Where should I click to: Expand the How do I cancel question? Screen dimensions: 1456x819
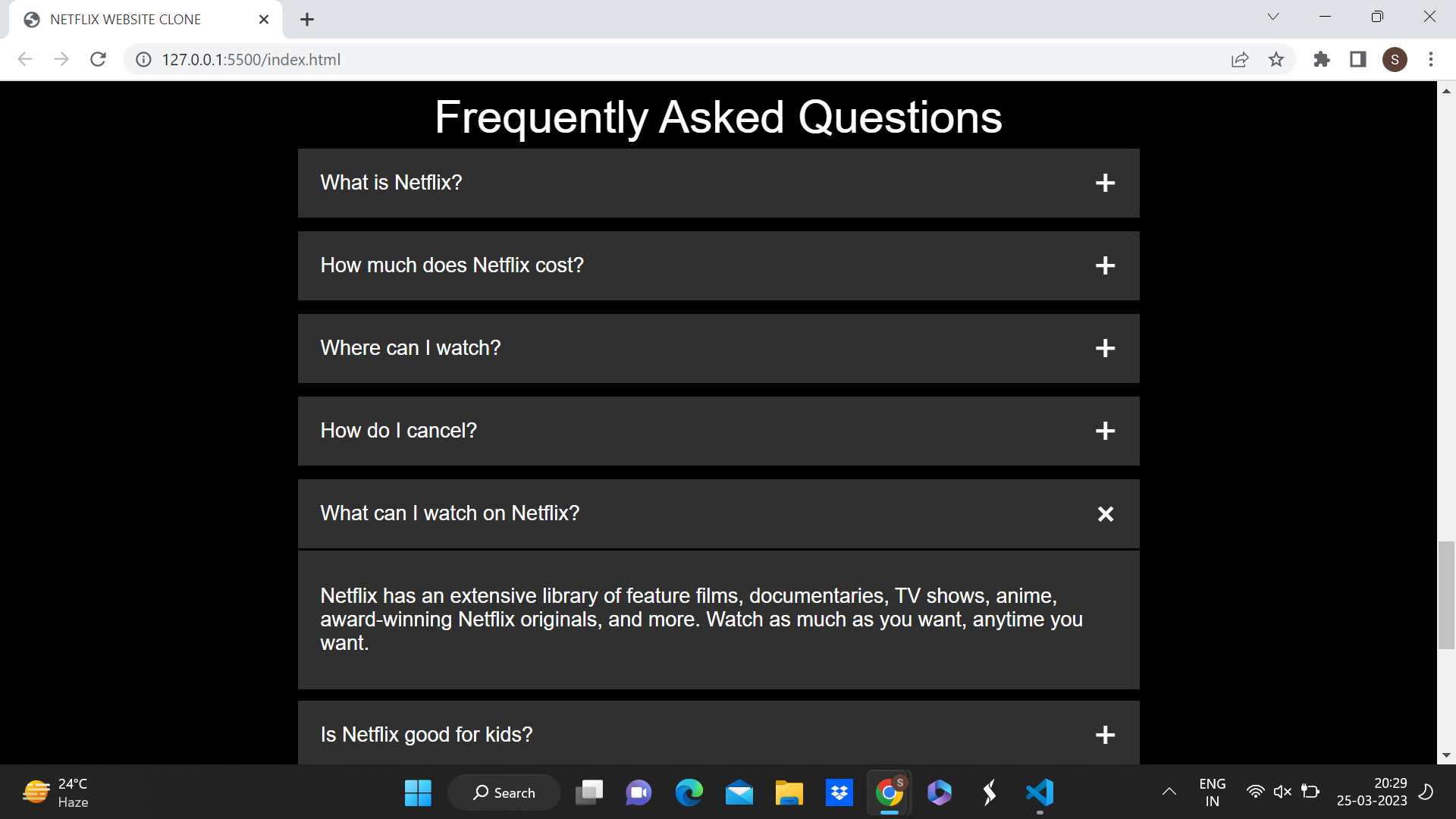point(1106,431)
